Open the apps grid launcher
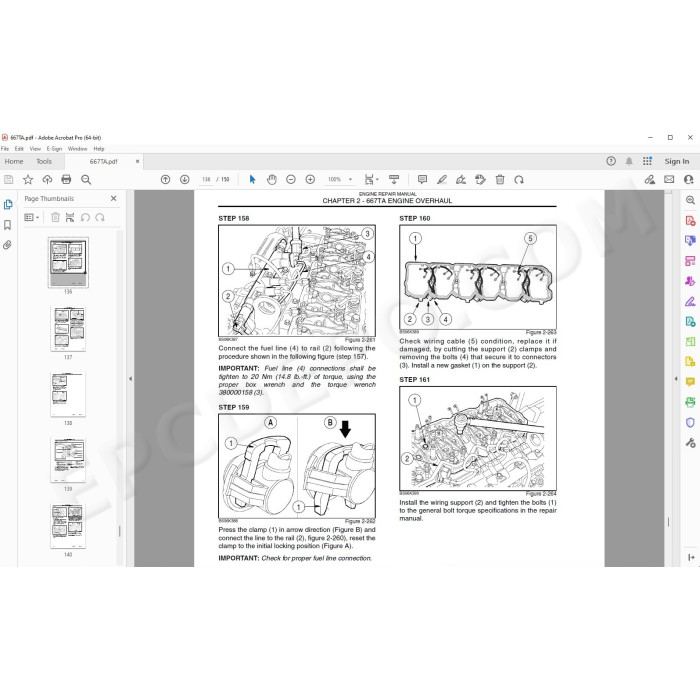The height and width of the screenshot is (700, 700). point(647,161)
